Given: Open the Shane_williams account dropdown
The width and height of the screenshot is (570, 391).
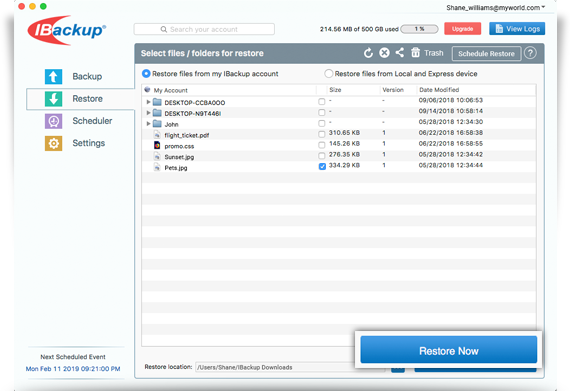Looking at the screenshot, I should click(495, 8).
